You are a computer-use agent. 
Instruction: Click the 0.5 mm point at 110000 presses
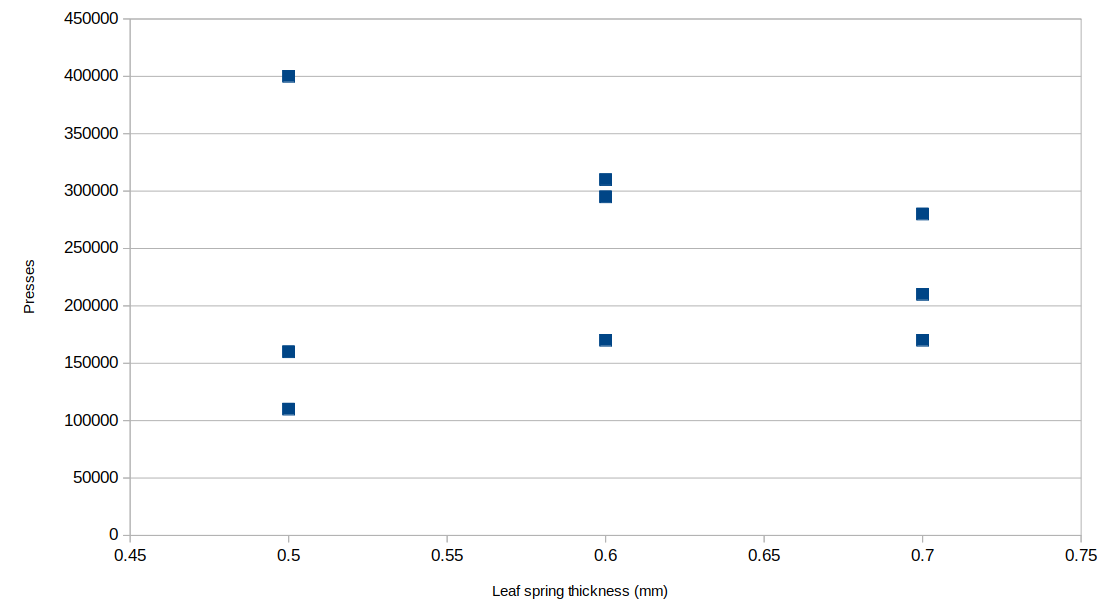pos(289,409)
